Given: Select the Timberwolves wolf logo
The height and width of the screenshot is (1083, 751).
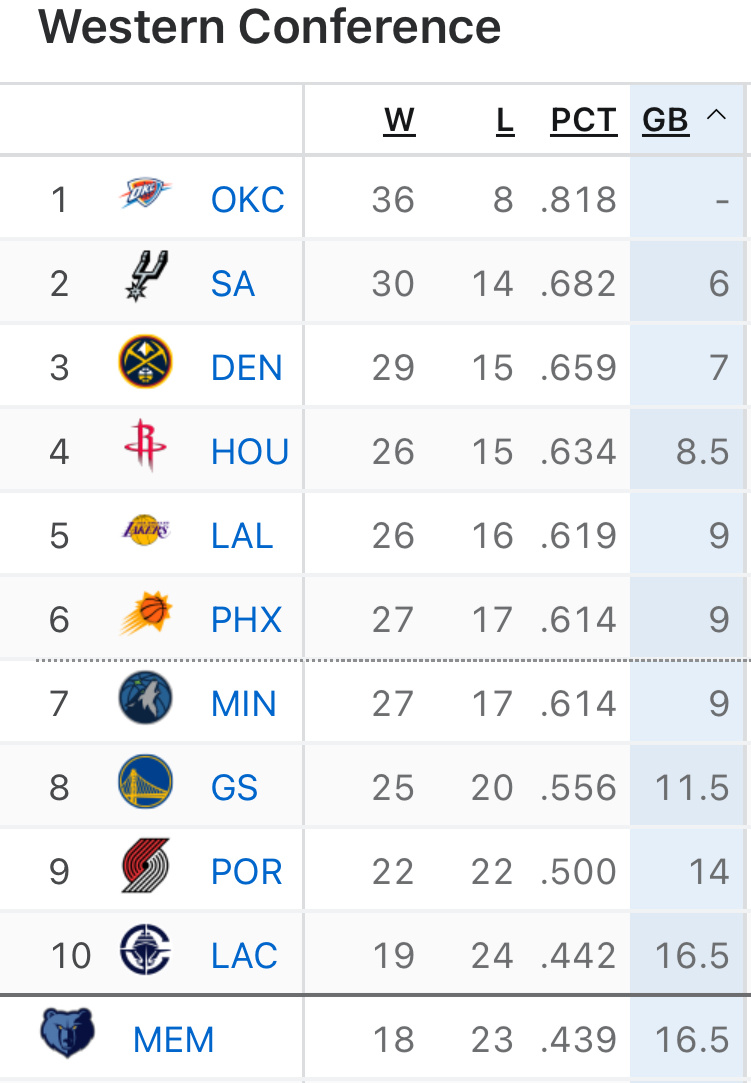Looking at the screenshot, I should point(145,699).
